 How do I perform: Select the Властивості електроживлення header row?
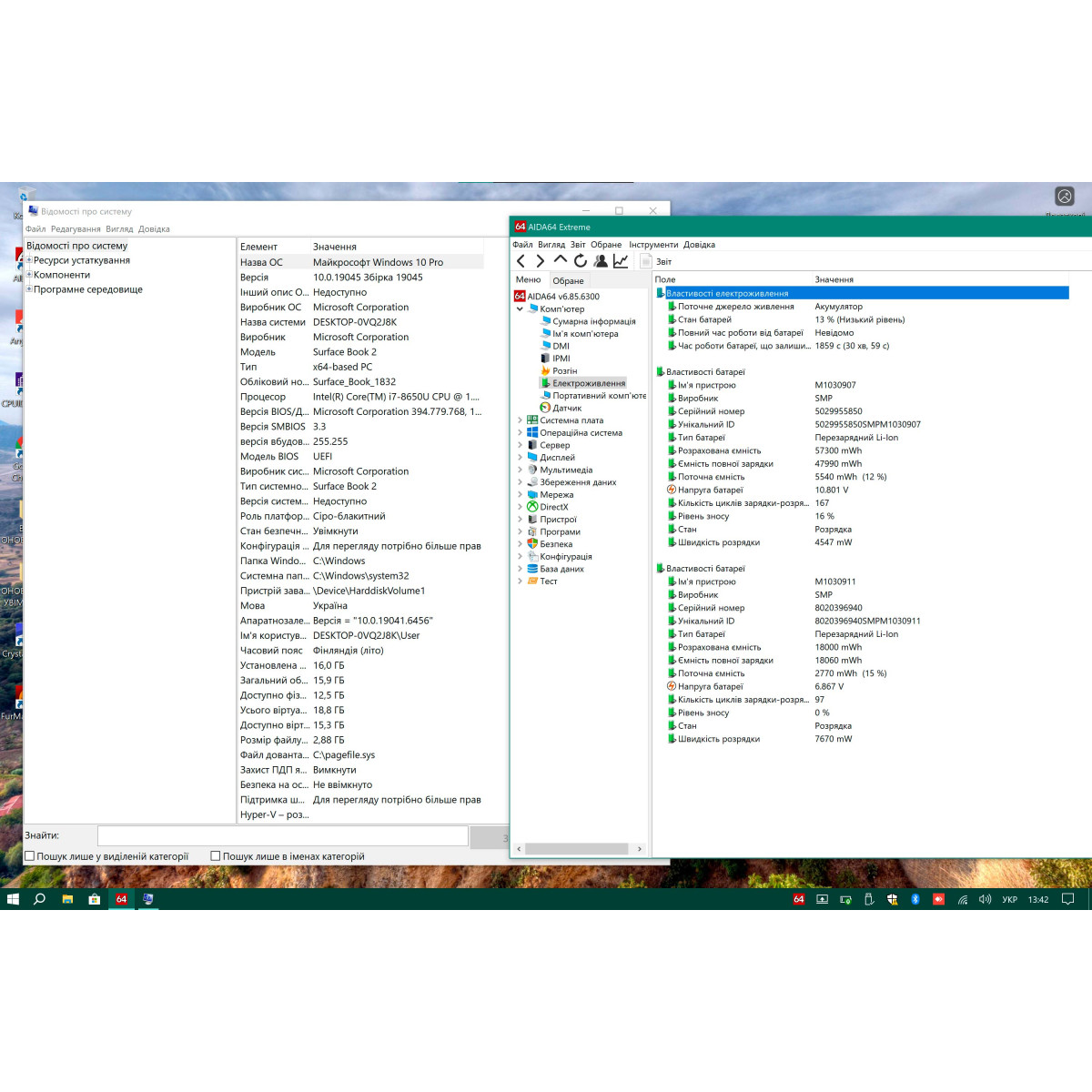coord(862,293)
